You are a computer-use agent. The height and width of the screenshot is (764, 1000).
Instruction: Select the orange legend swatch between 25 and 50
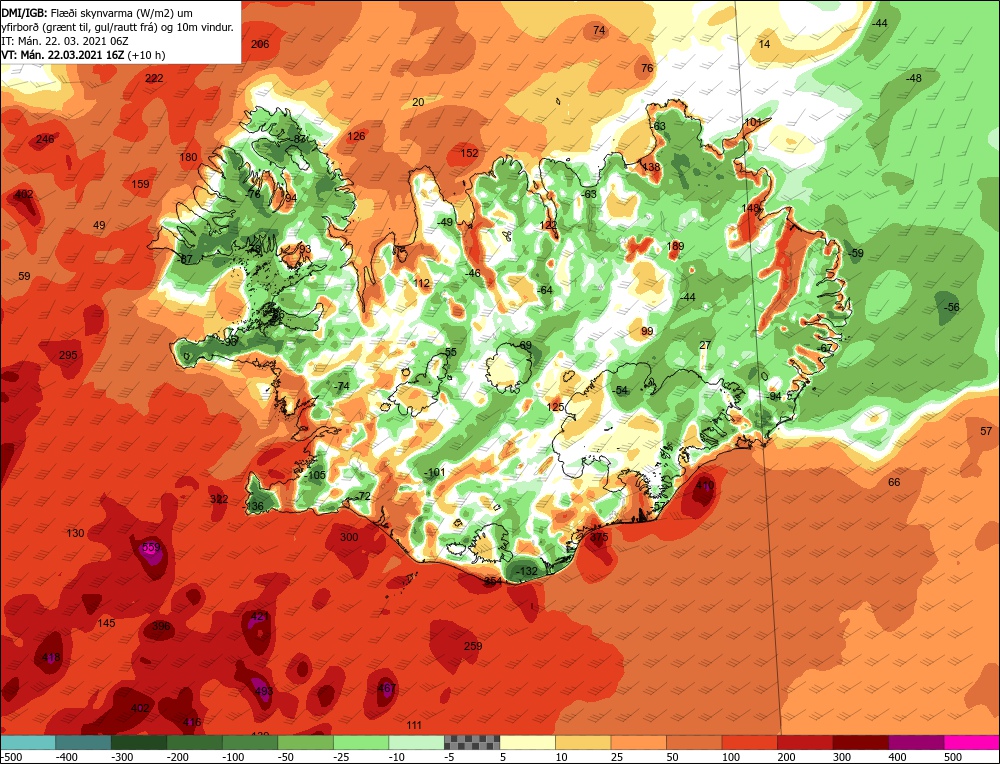pyautogui.click(x=638, y=742)
